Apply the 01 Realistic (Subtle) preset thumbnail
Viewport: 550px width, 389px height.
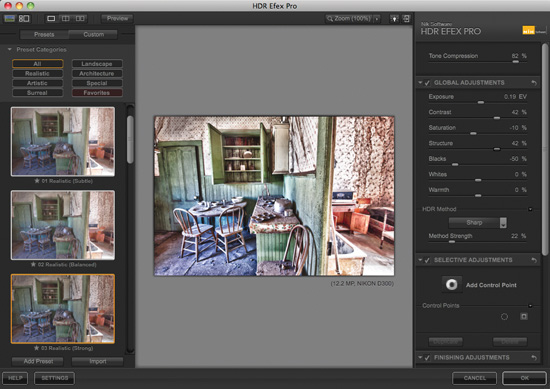click(x=63, y=141)
